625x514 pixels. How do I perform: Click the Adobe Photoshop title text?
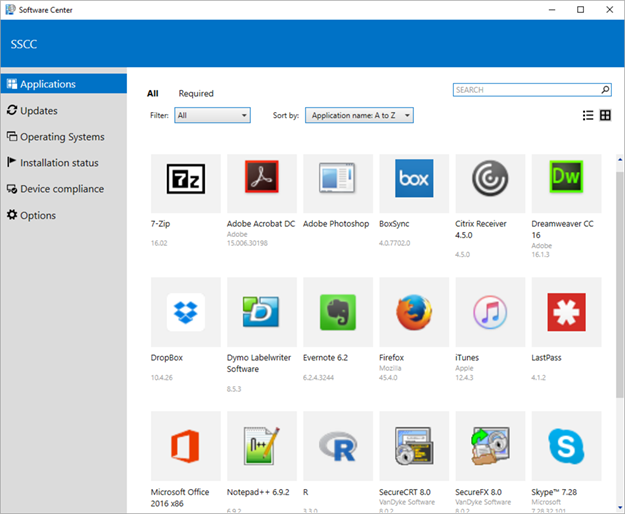[336, 224]
